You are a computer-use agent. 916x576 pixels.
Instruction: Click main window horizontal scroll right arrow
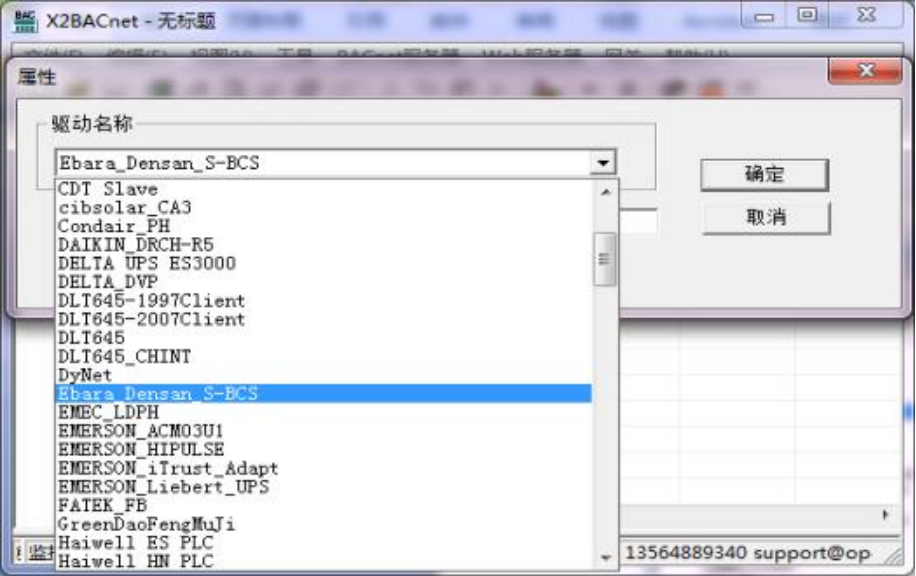885,515
